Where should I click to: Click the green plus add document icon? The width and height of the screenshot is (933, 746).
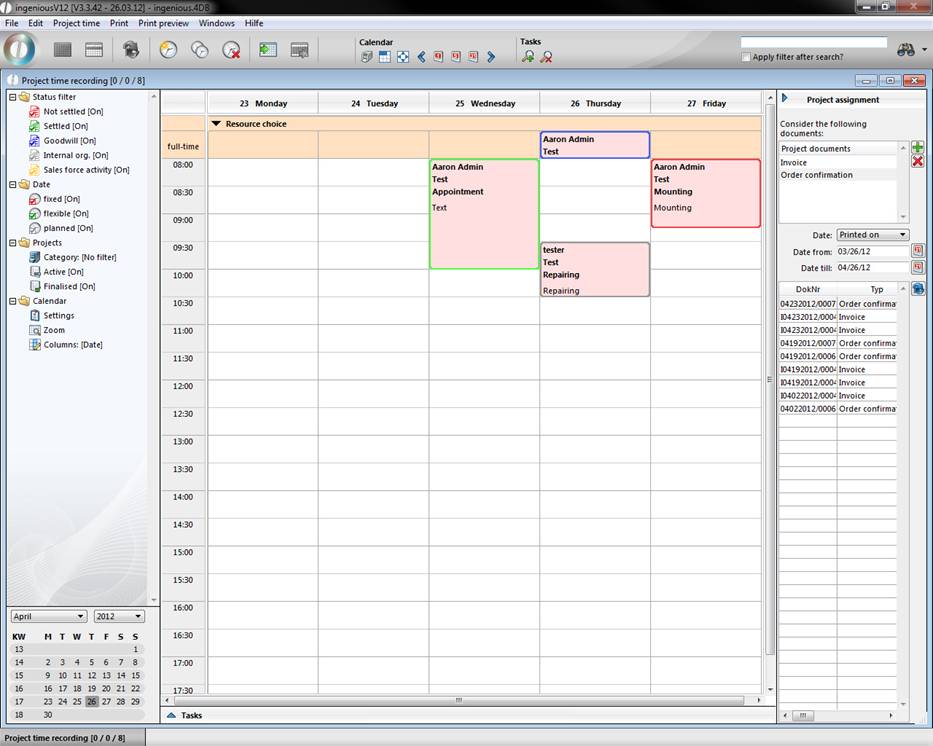(x=917, y=148)
